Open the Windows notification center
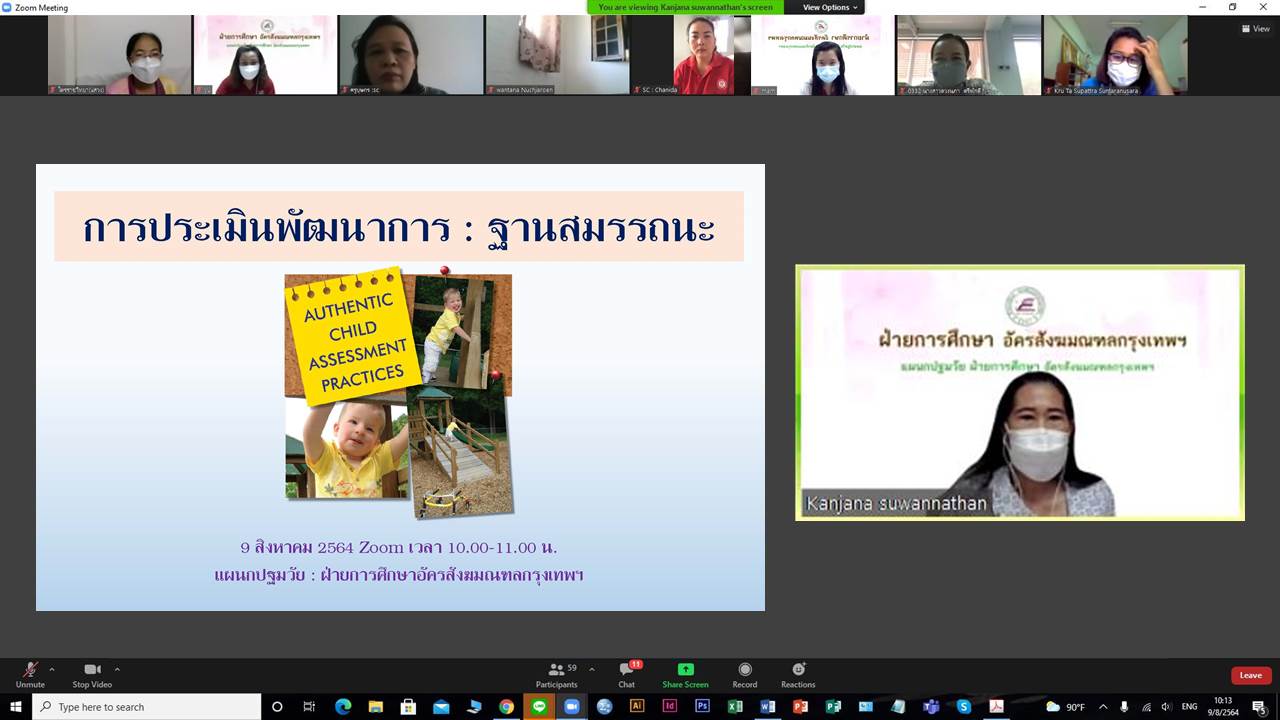The width and height of the screenshot is (1280, 720). (x=1259, y=707)
